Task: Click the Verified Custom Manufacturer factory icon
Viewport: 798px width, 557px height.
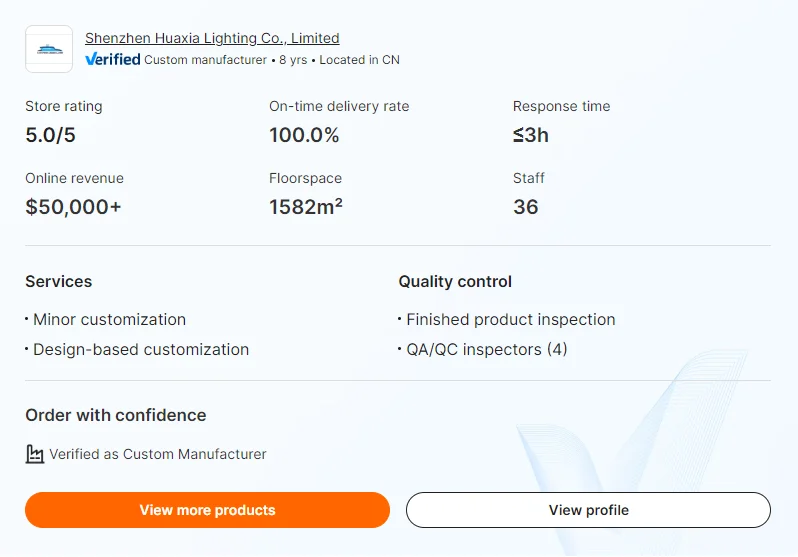Action: (35, 454)
